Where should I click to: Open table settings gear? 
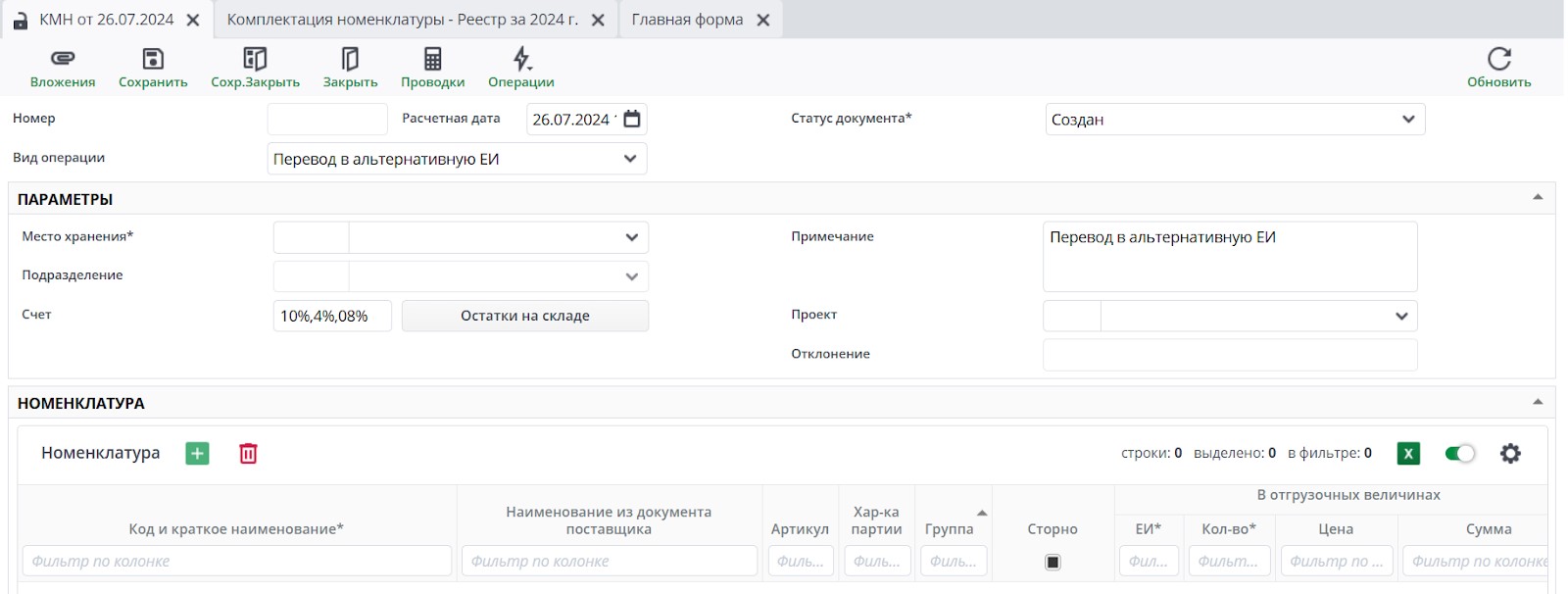(x=1510, y=453)
